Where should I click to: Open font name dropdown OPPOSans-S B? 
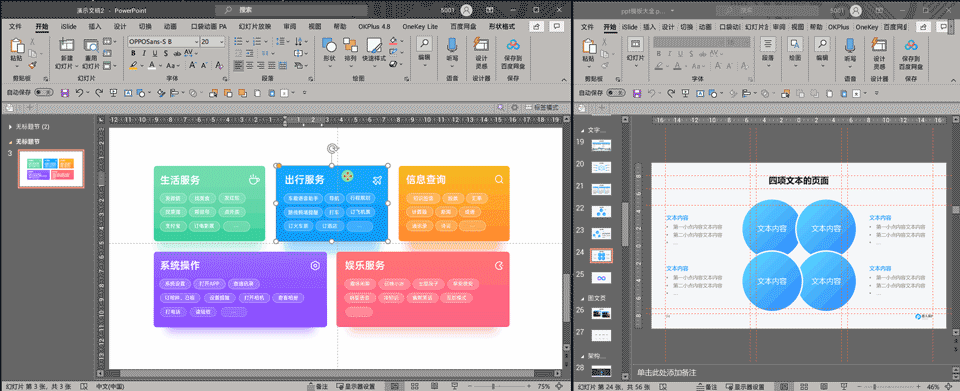coord(196,42)
